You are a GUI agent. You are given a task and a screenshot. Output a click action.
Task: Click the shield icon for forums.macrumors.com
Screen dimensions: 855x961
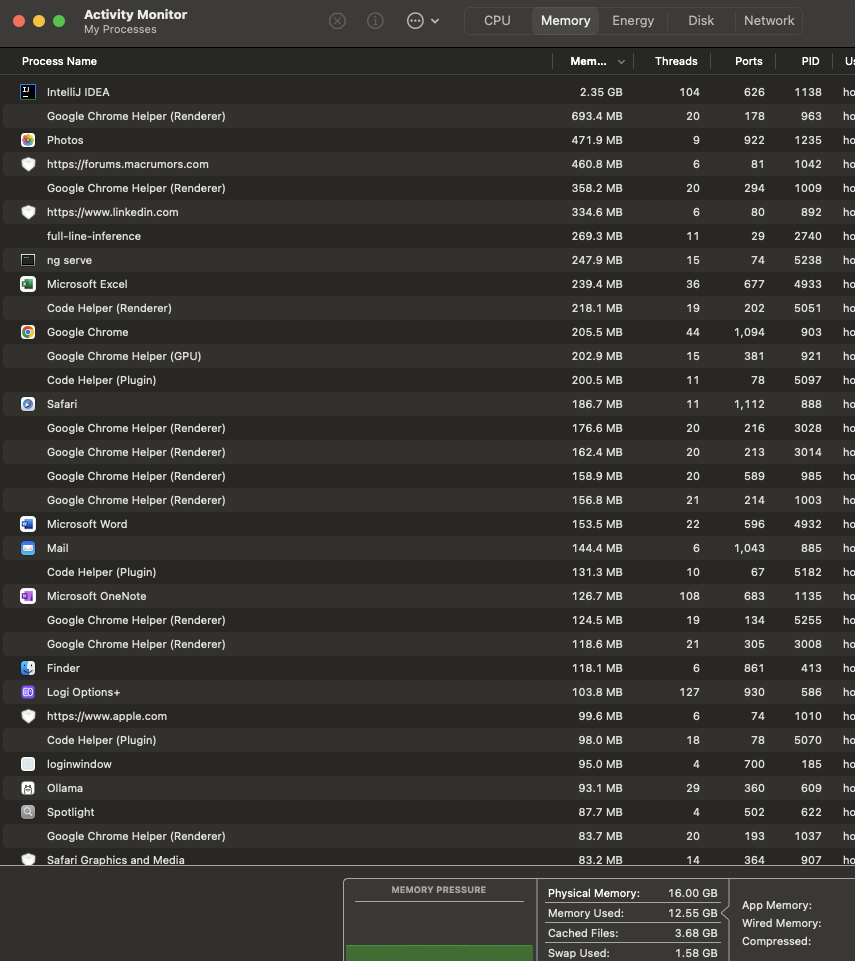[28, 164]
